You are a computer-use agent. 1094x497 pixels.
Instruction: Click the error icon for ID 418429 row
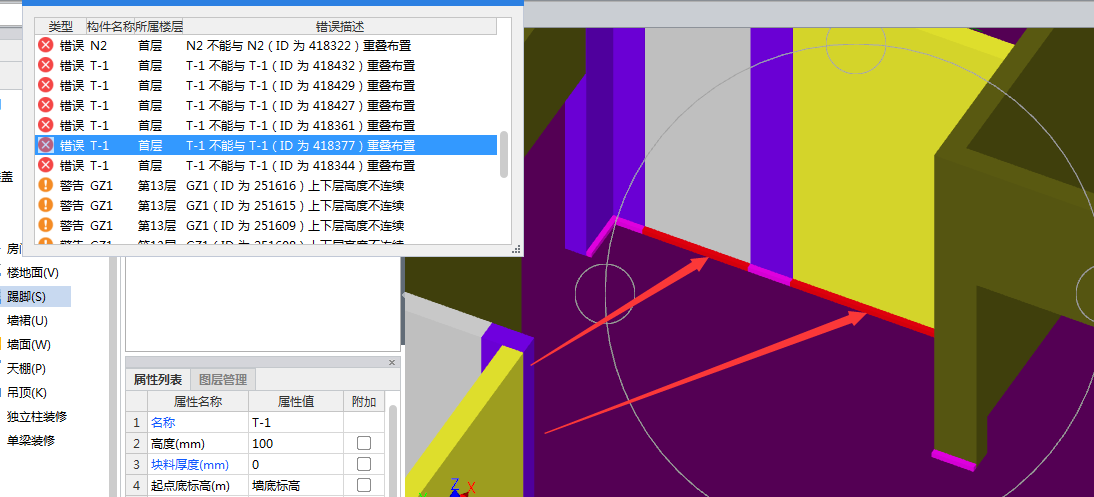click(x=45, y=85)
